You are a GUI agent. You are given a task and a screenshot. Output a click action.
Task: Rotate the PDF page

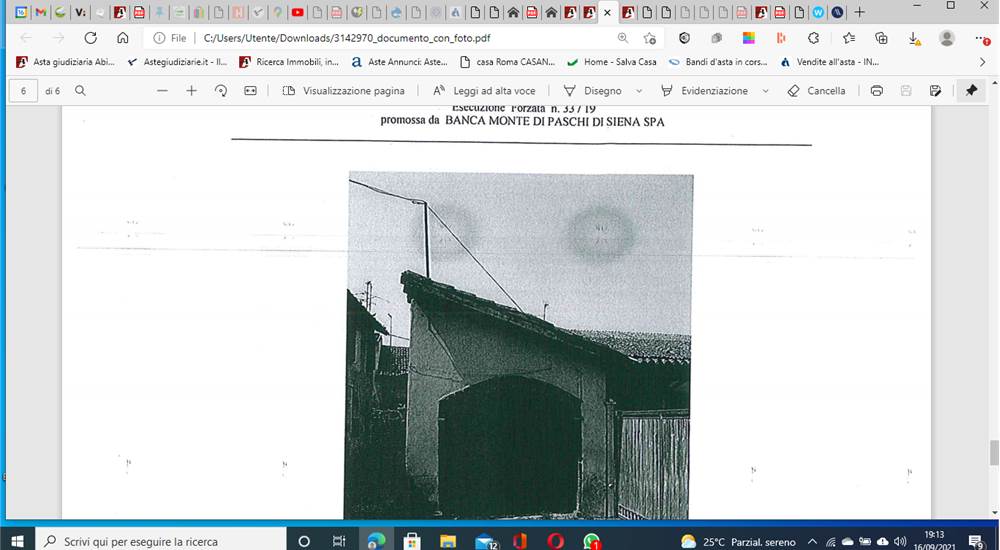point(221,91)
